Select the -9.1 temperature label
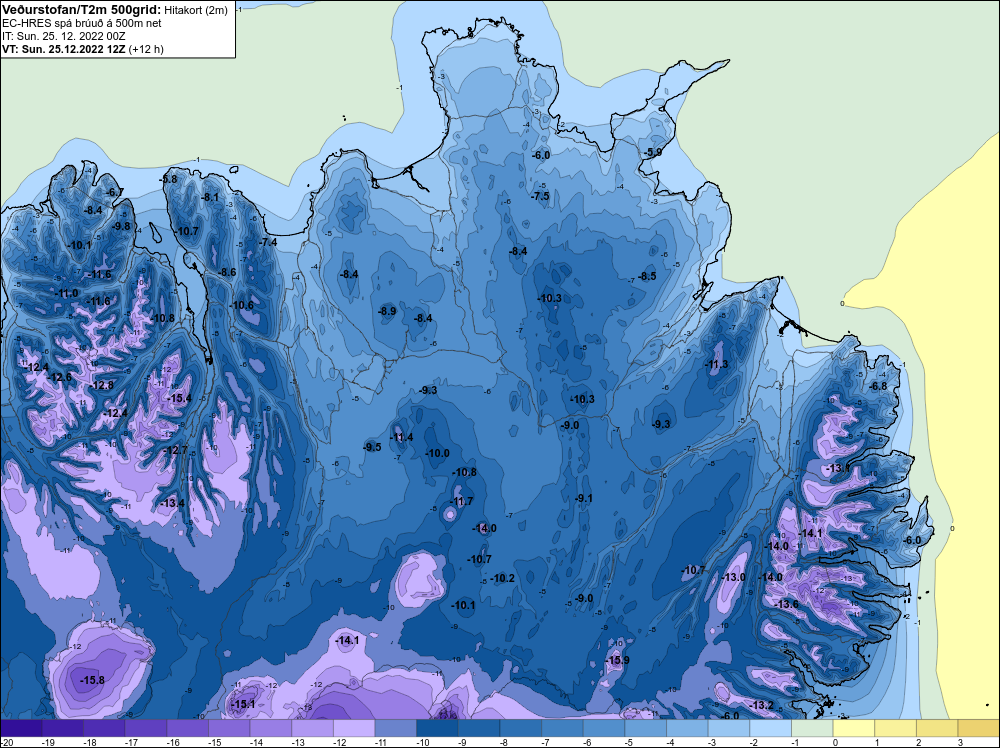 pyautogui.click(x=584, y=498)
